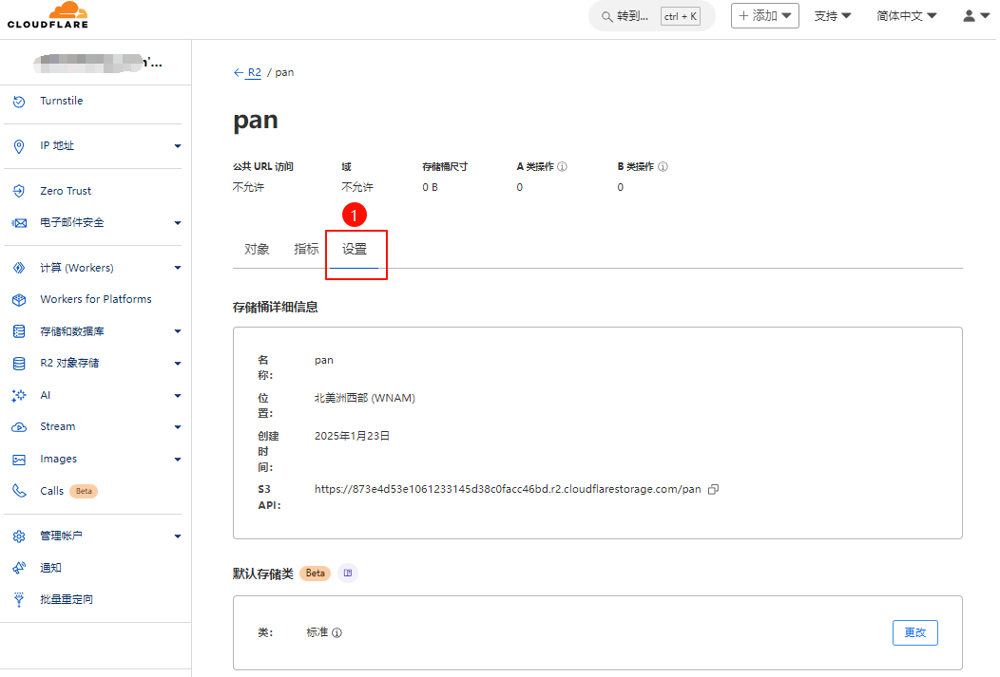Copy the S3 API URL
This screenshot has height=677, width=1000.
(x=713, y=490)
